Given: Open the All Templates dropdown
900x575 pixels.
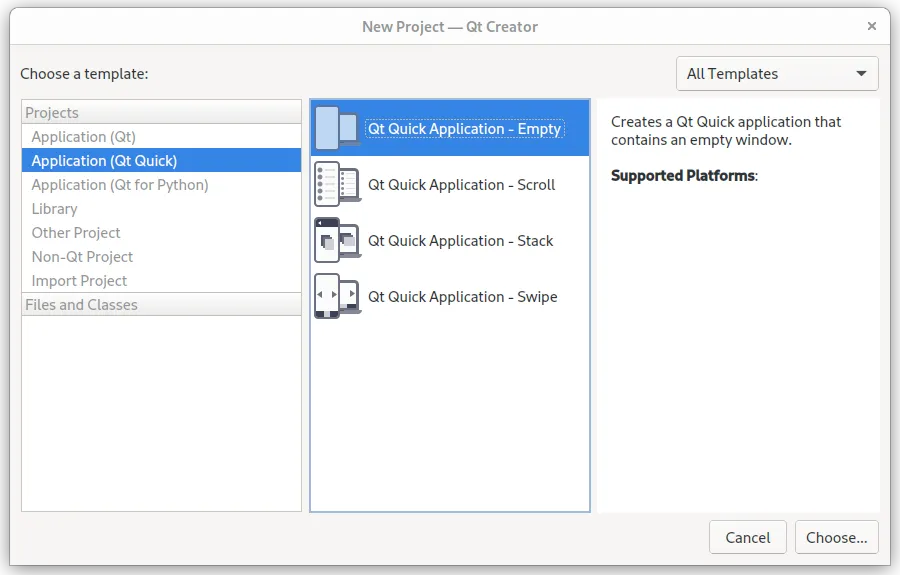Looking at the screenshot, I should pos(777,73).
